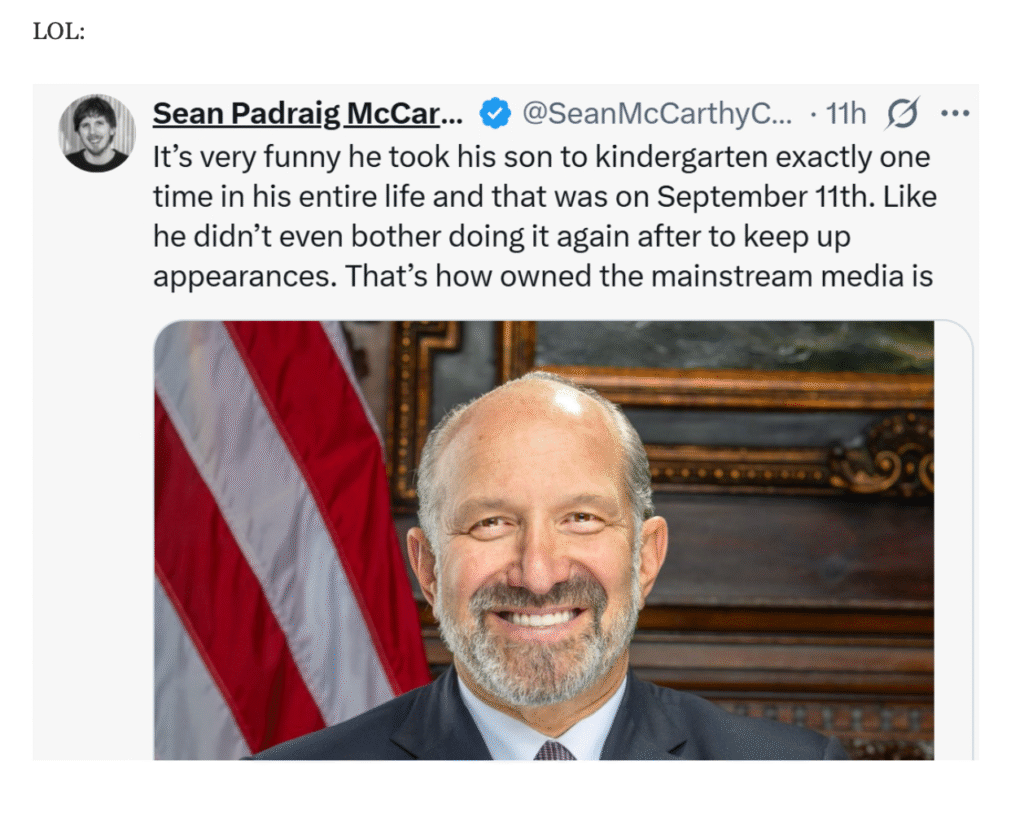1024x819 pixels.
Task: Open the three-dot More options menu
Action: (955, 114)
